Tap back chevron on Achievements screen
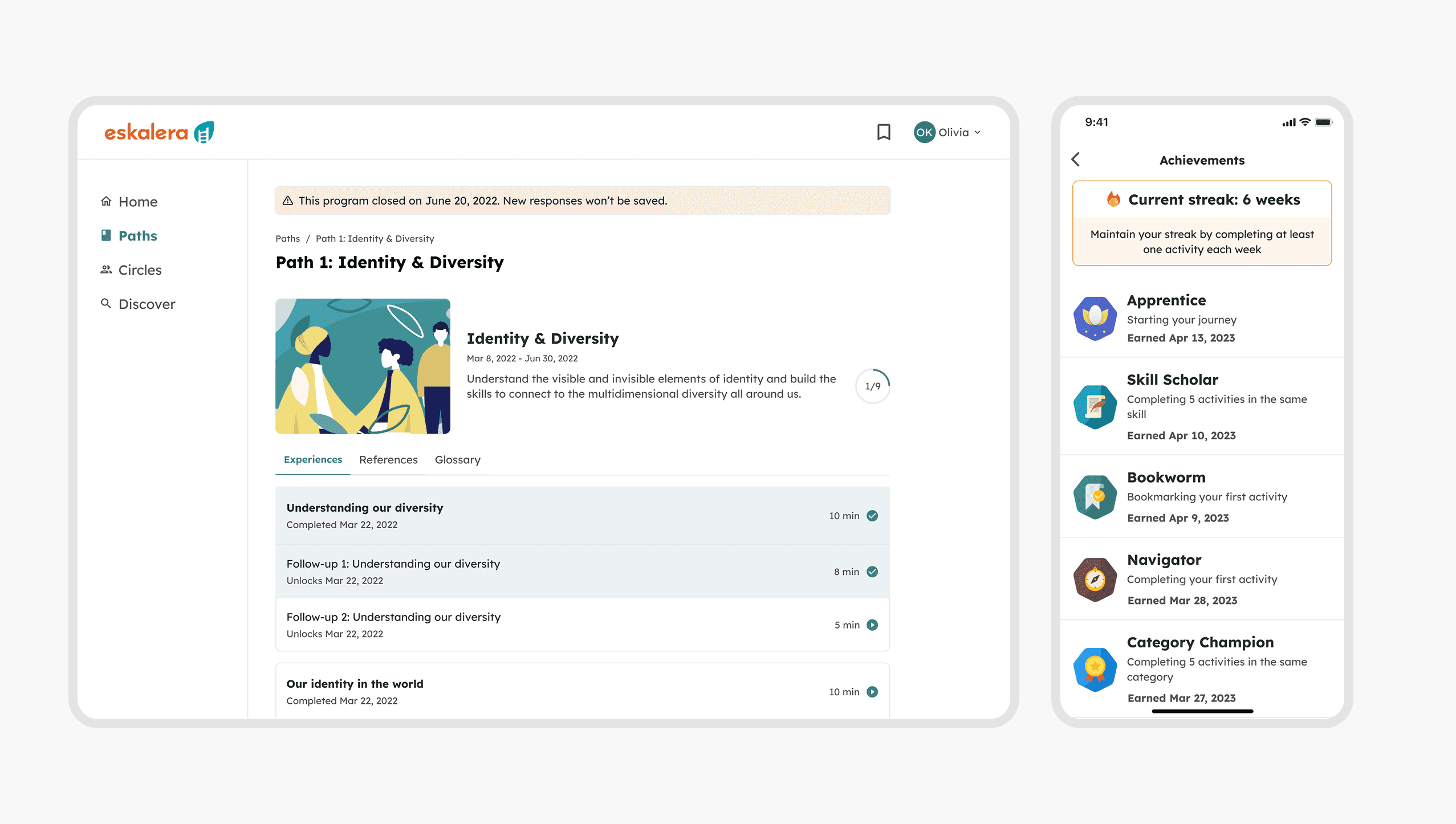 pyautogui.click(x=1076, y=160)
